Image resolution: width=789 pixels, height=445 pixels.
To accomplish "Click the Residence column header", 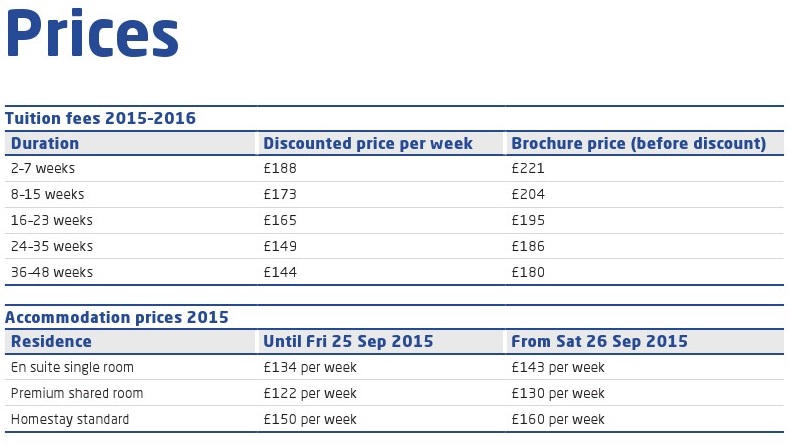I will 51,341.
